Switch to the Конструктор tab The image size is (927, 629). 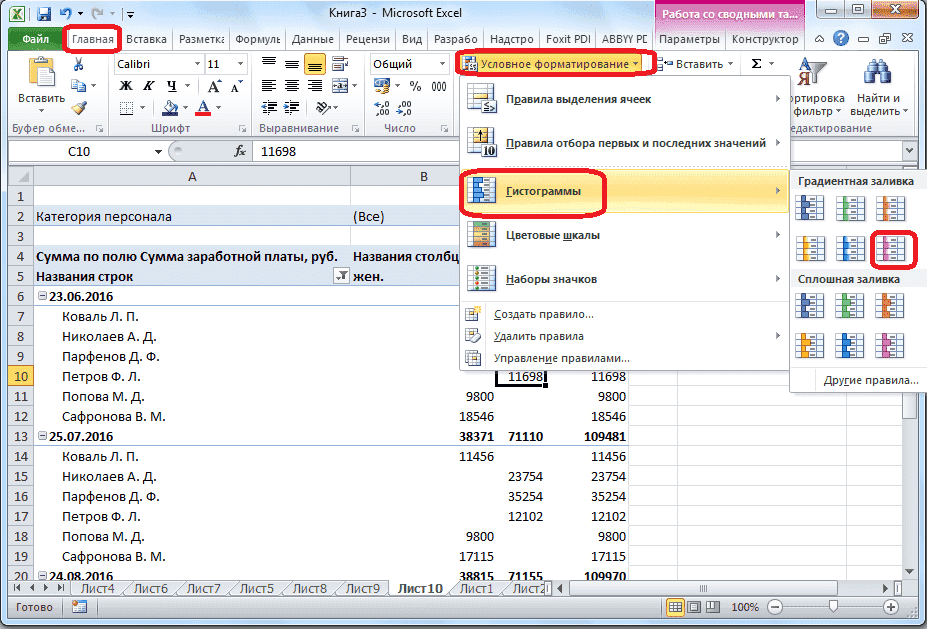(764, 40)
